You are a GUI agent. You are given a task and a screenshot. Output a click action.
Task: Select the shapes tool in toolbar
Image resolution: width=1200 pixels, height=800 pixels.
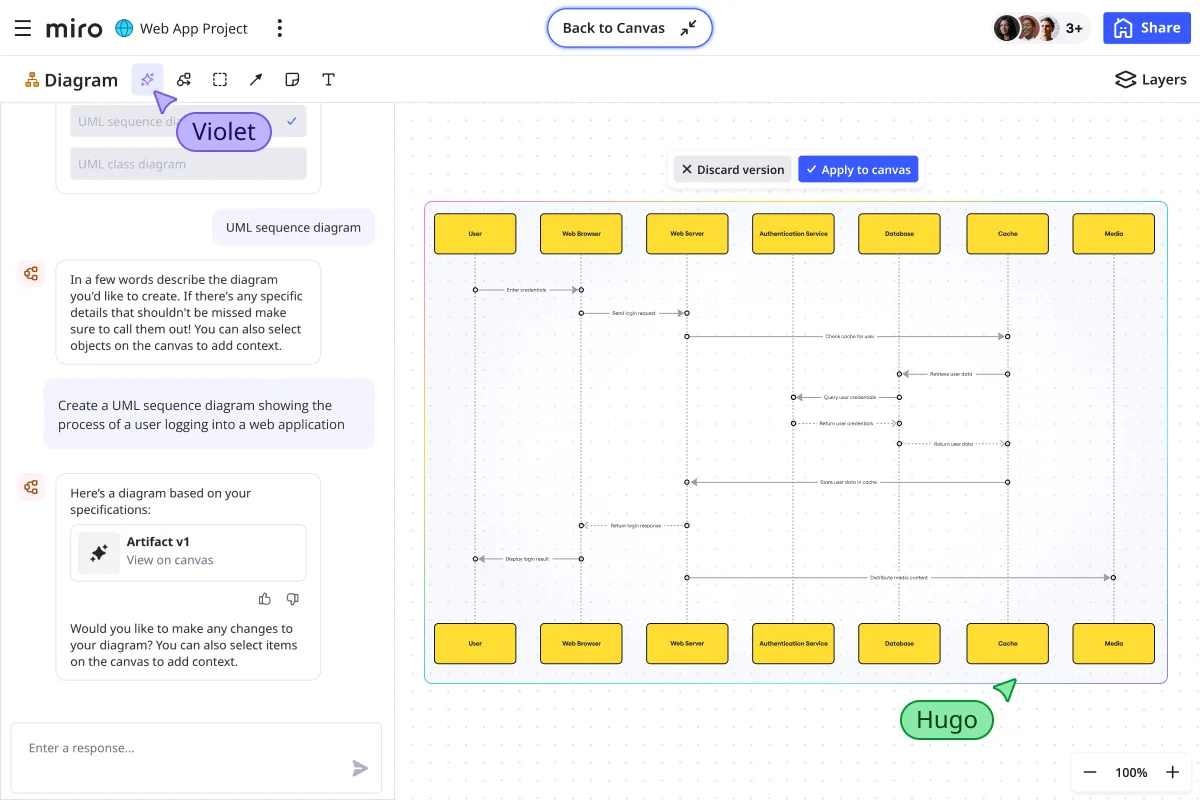point(184,80)
